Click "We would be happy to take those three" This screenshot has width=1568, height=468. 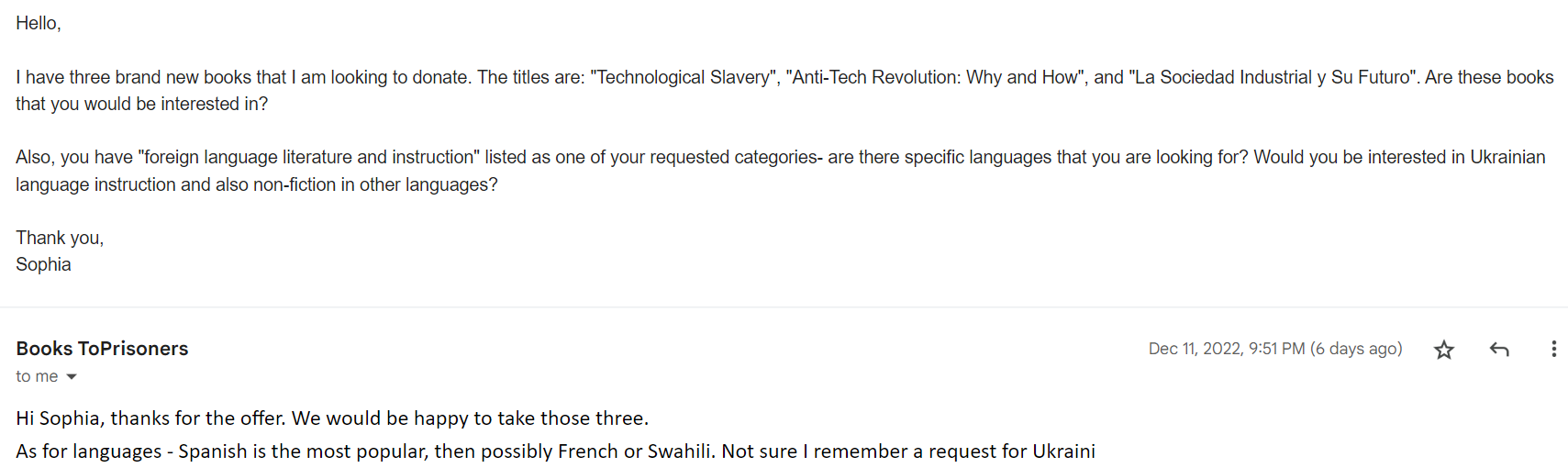470,418
